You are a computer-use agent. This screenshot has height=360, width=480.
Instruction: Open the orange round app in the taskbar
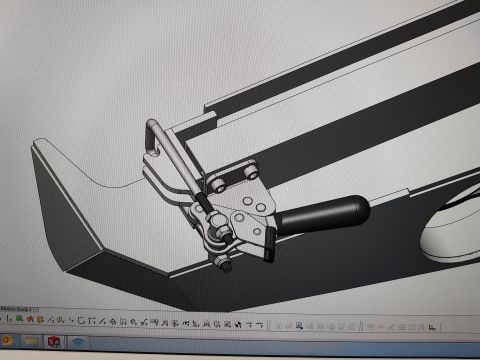[x=7, y=341]
